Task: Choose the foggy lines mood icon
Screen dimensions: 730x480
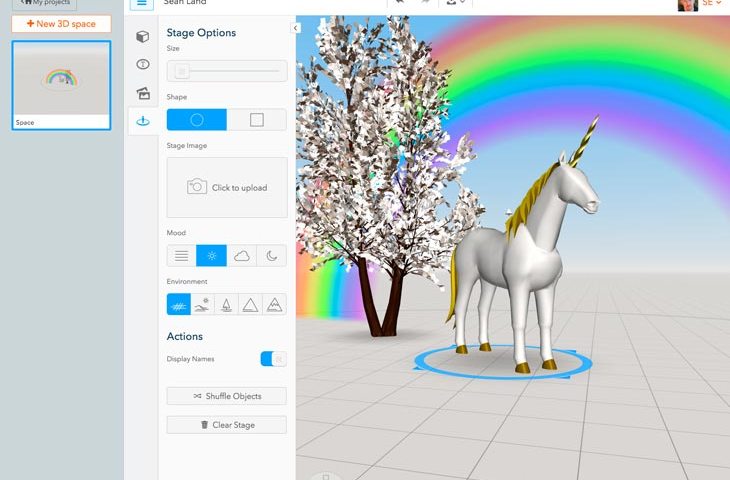Action: (x=181, y=256)
